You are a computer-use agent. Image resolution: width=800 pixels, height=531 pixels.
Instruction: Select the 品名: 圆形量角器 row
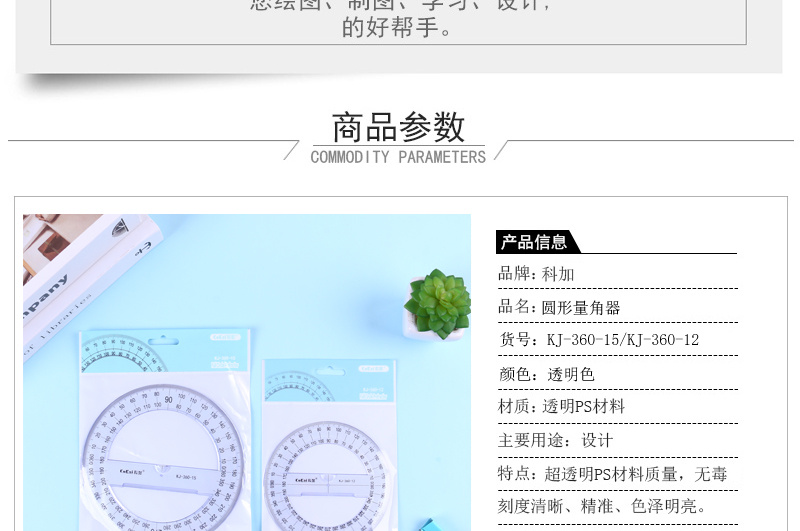[x=560, y=307]
